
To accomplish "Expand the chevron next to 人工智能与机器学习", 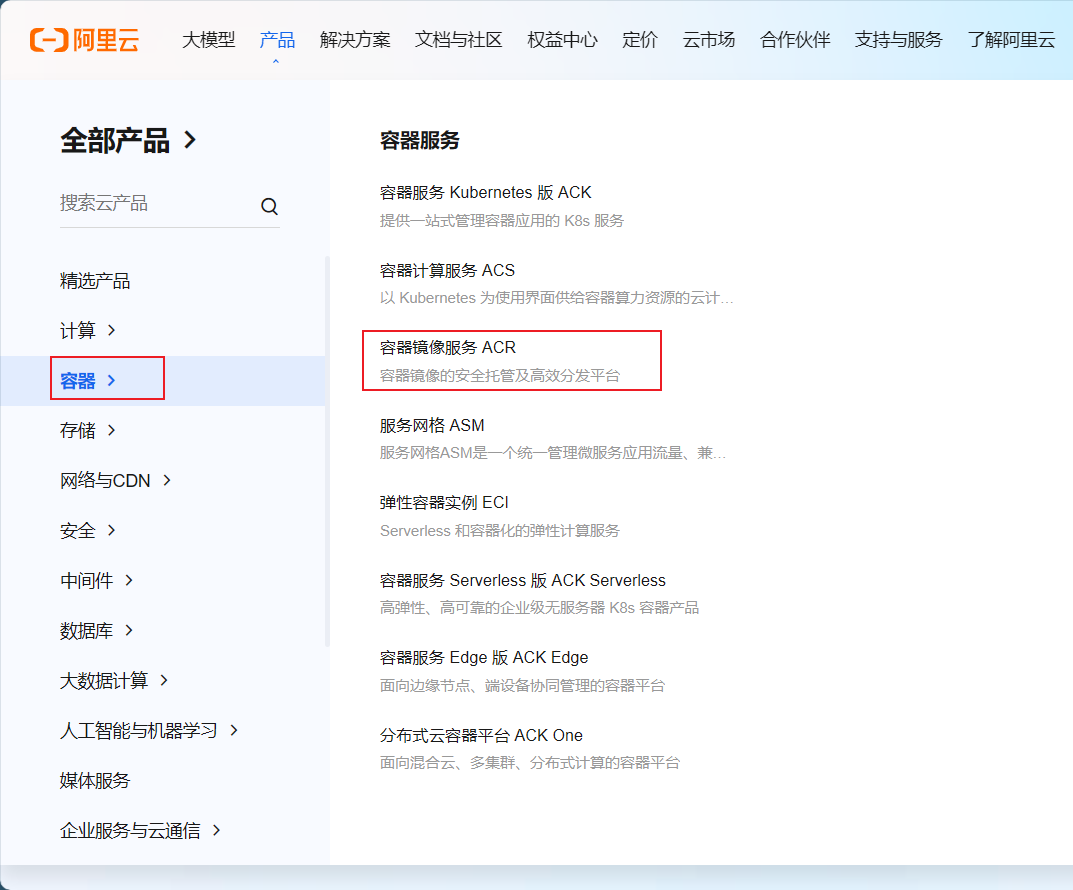I will pos(234,730).
